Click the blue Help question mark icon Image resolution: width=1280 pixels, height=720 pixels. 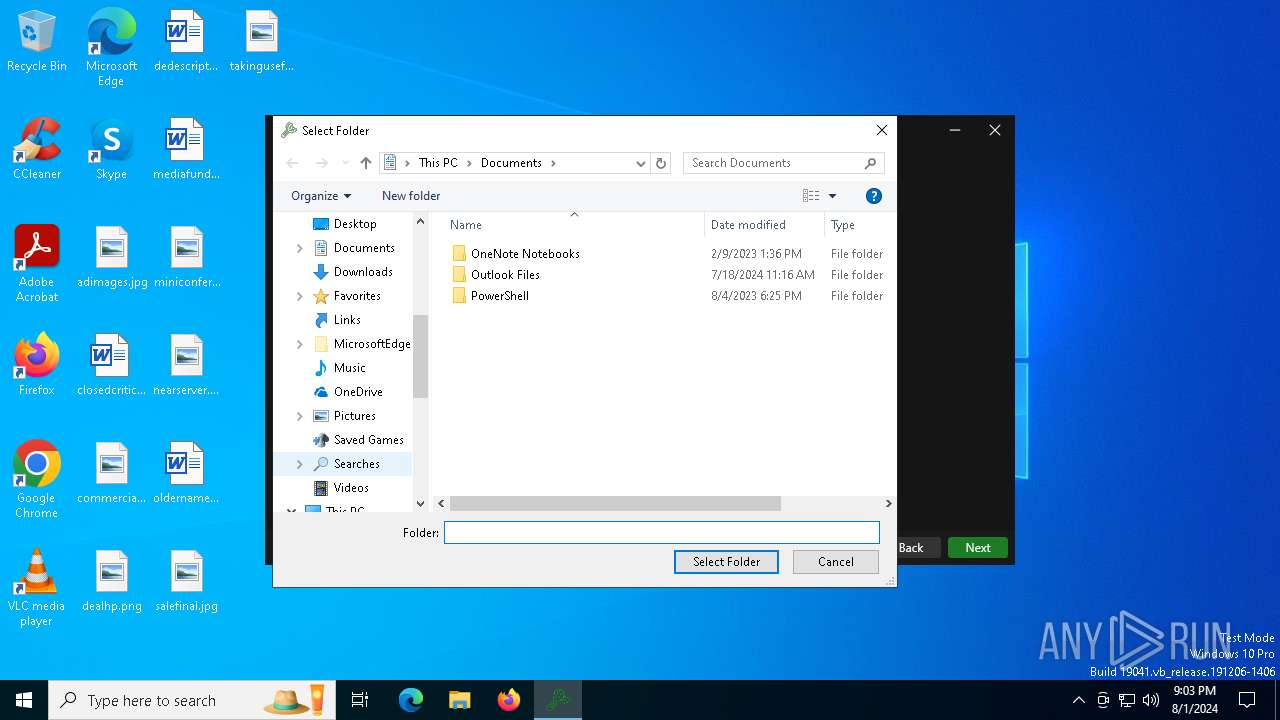[873, 196]
